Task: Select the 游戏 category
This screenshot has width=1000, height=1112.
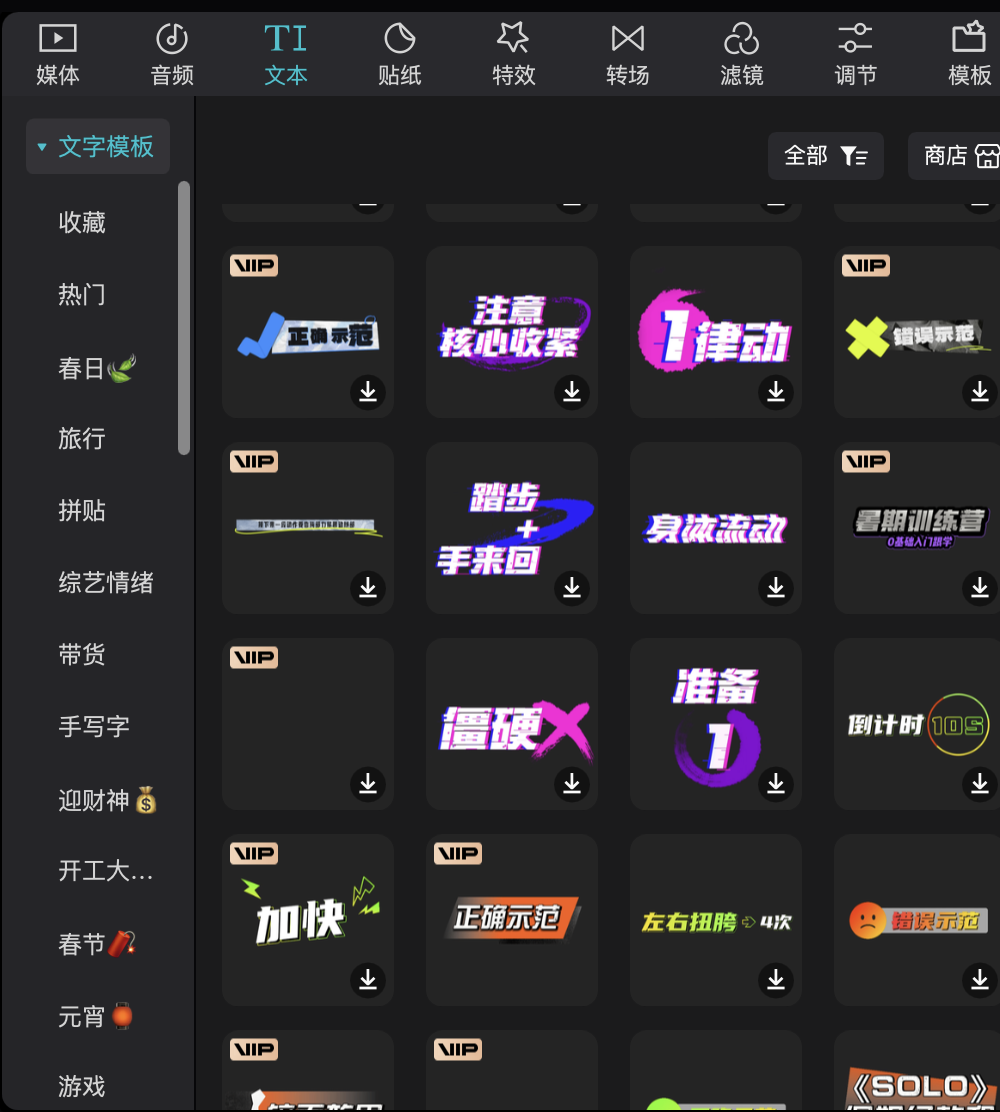Action: click(x=82, y=1086)
